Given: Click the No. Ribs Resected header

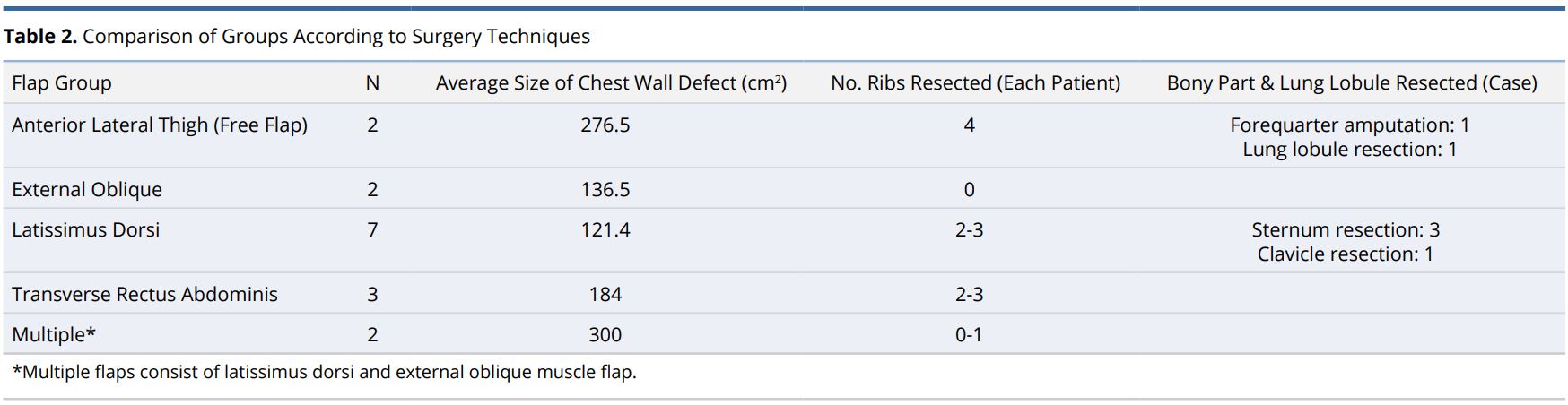Looking at the screenshot, I should (976, 83).
